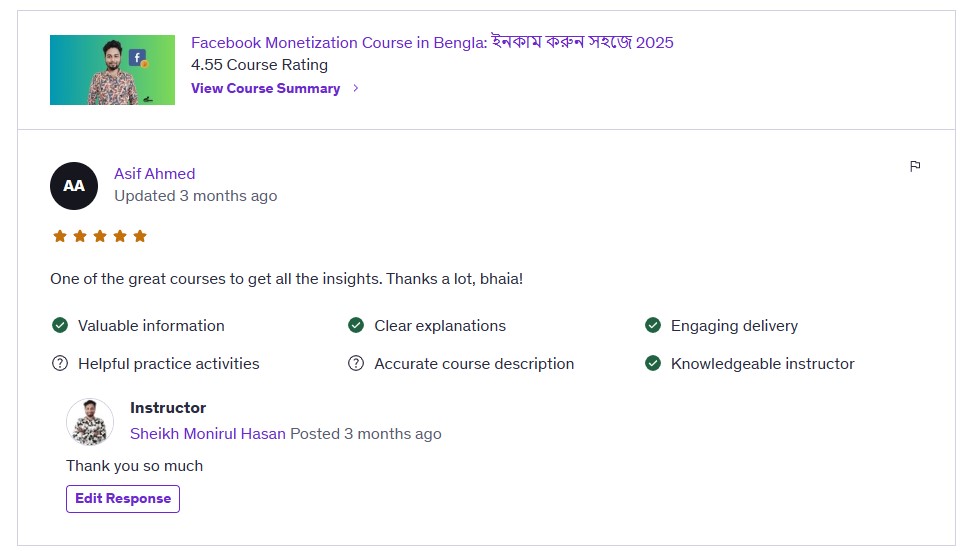
Task: Click the report flag icon
Action: click(914, 166)
